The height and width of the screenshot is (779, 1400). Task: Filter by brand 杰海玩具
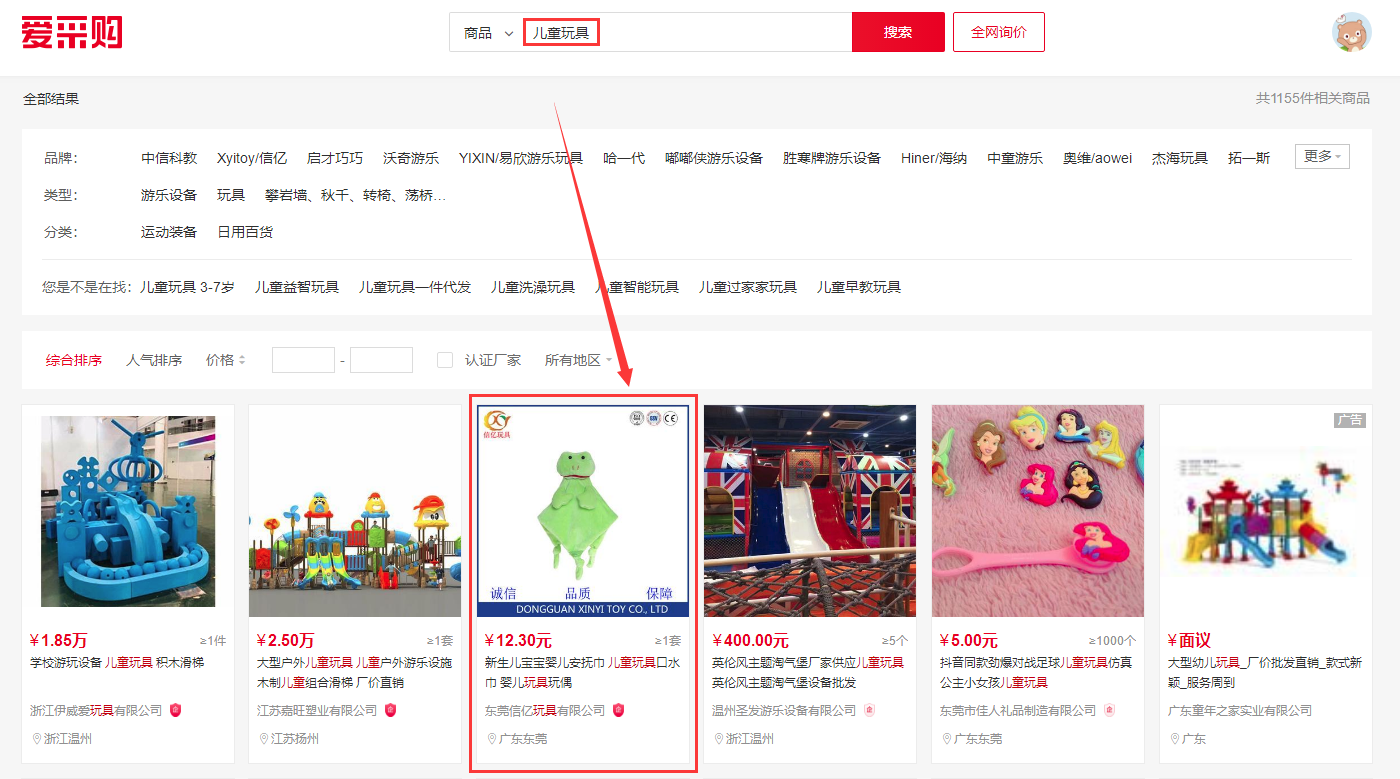click(x=1180, y=158)
